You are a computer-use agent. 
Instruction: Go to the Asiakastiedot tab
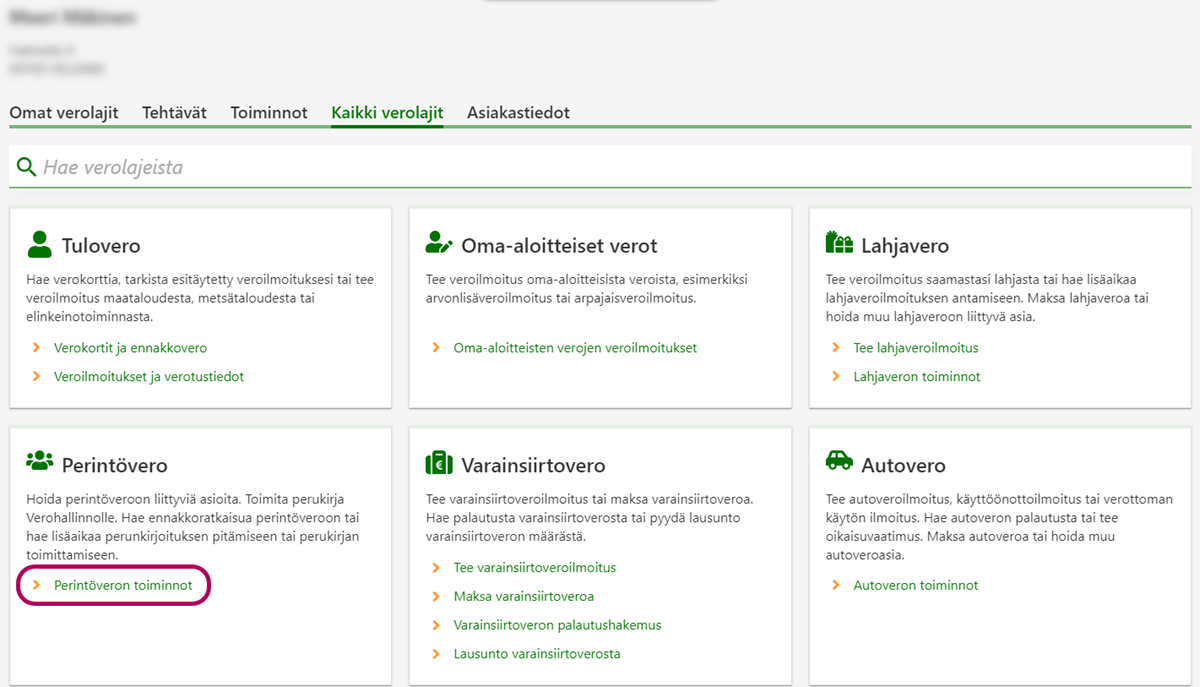(x=518, y=113)
